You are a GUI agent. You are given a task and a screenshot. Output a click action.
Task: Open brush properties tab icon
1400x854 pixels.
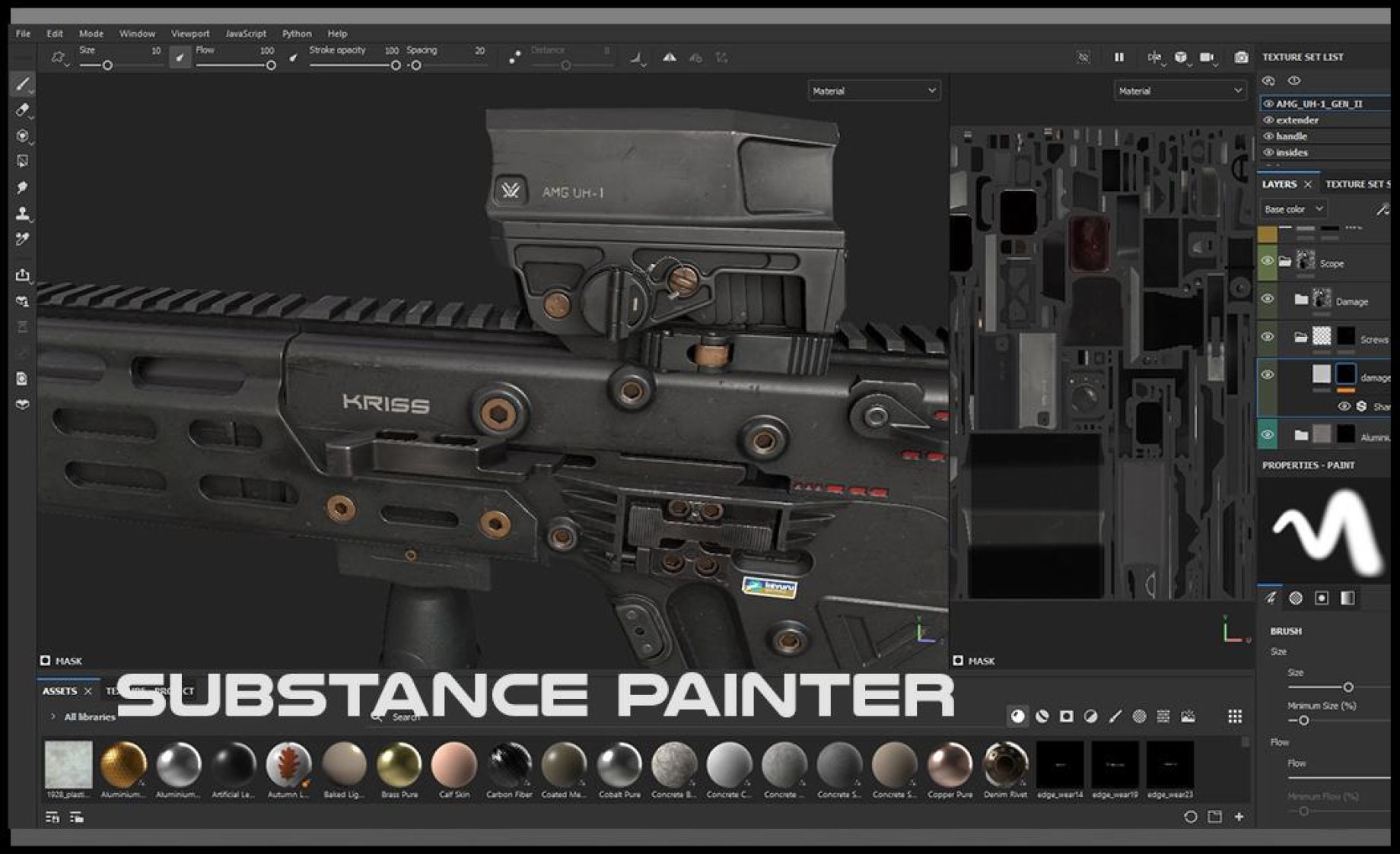pos(1271,598)
